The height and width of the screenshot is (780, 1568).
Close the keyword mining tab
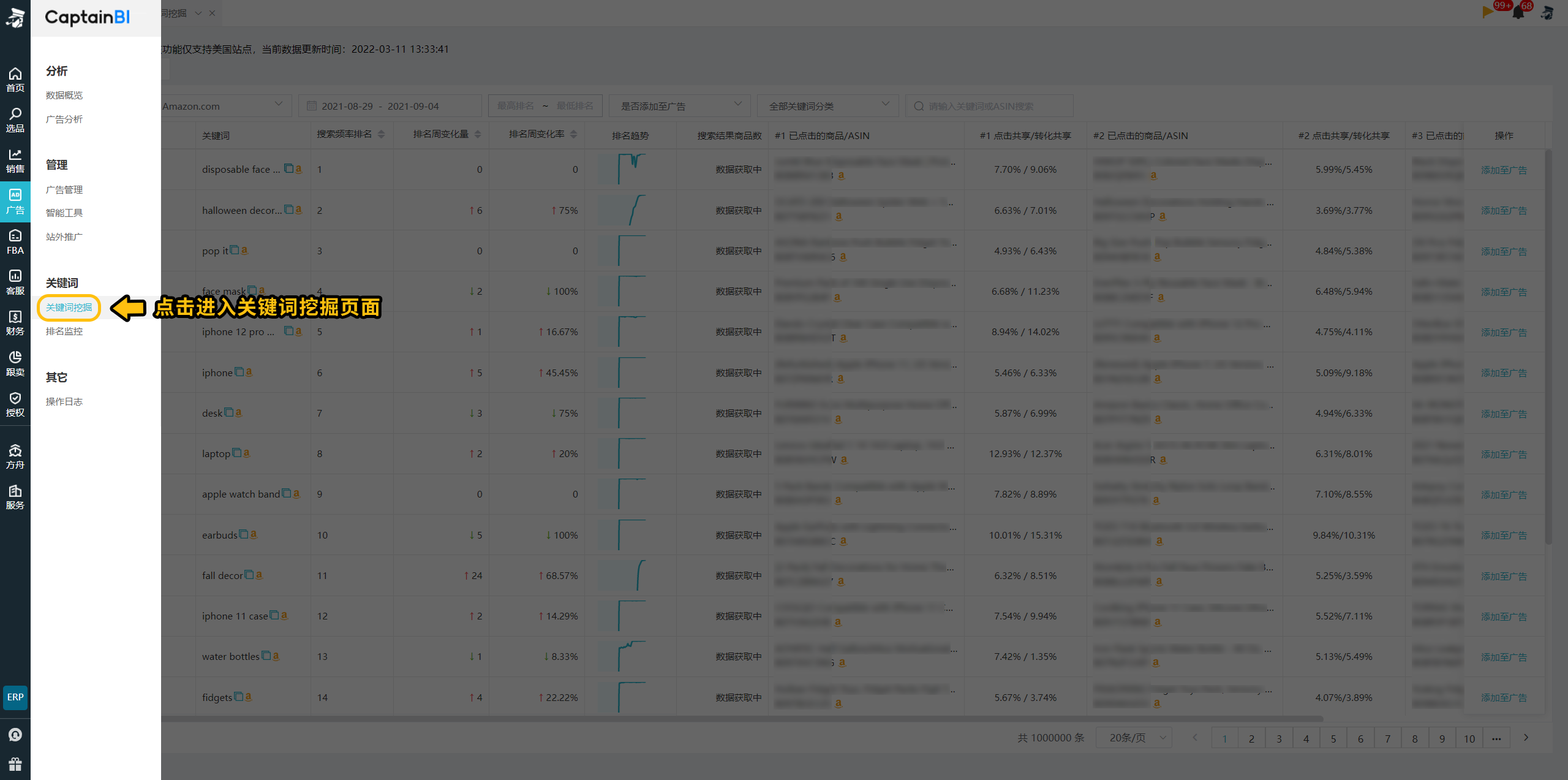click(x=212, y=13)
